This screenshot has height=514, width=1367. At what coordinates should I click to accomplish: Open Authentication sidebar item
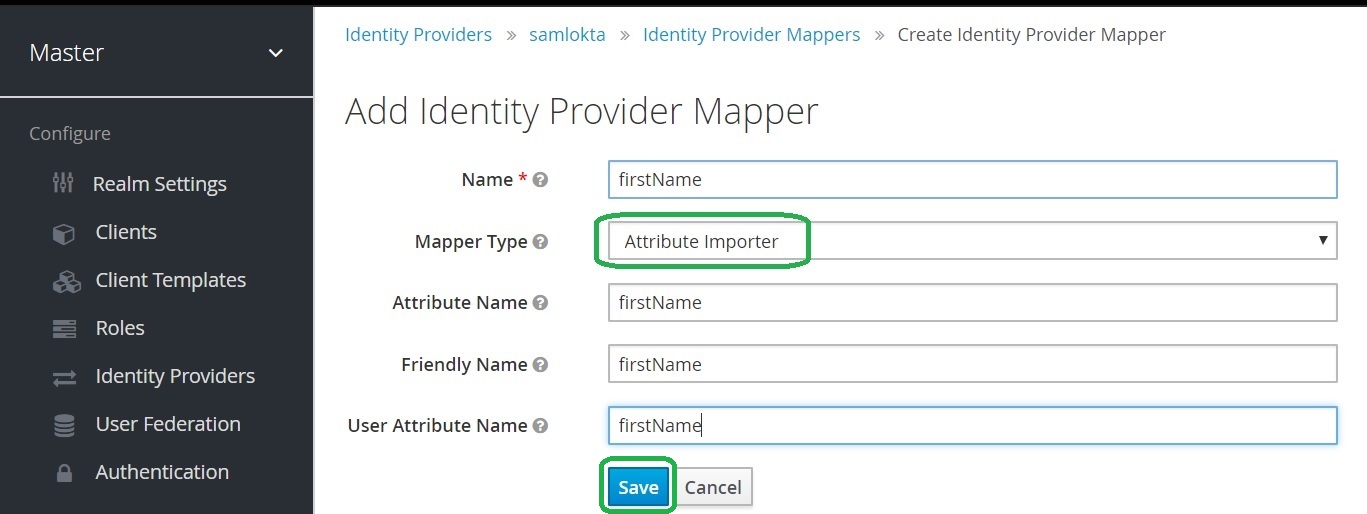pos(162,472)
